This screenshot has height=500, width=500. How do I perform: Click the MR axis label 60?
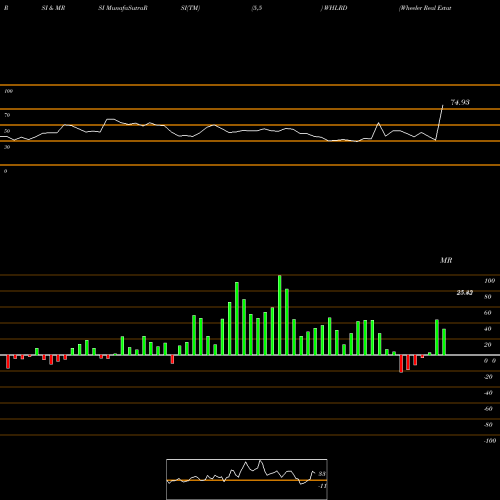click(x=487, y=313)
